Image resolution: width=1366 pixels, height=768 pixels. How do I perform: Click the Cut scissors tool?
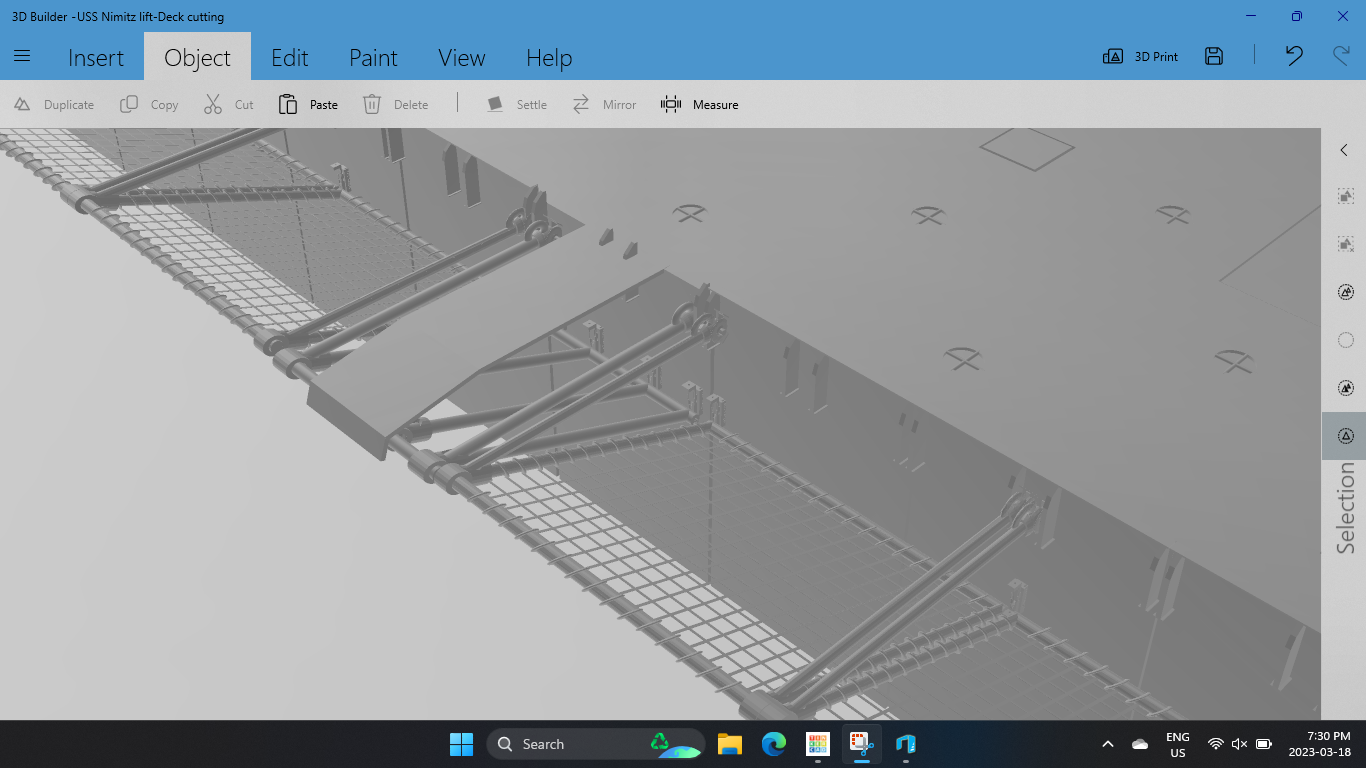pyautogui.click(x=229, y=104)
